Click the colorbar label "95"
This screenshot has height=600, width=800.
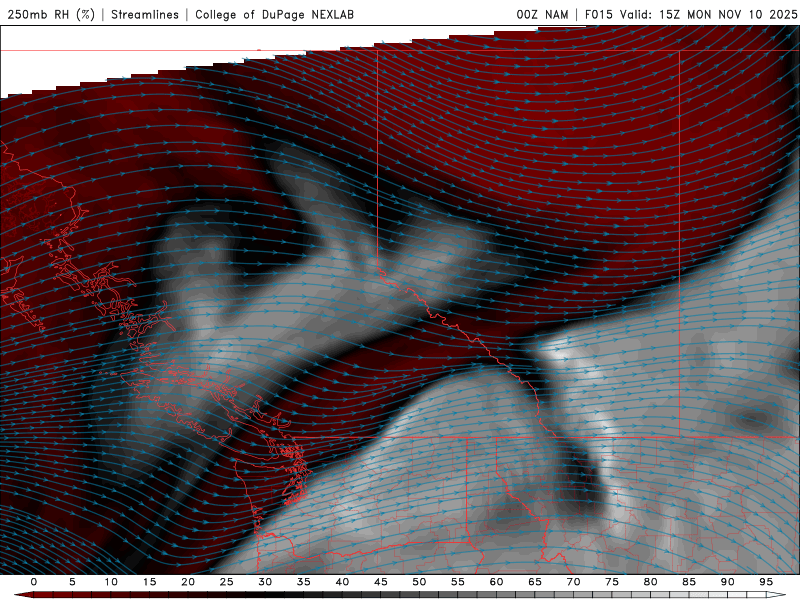click(766, 582)
